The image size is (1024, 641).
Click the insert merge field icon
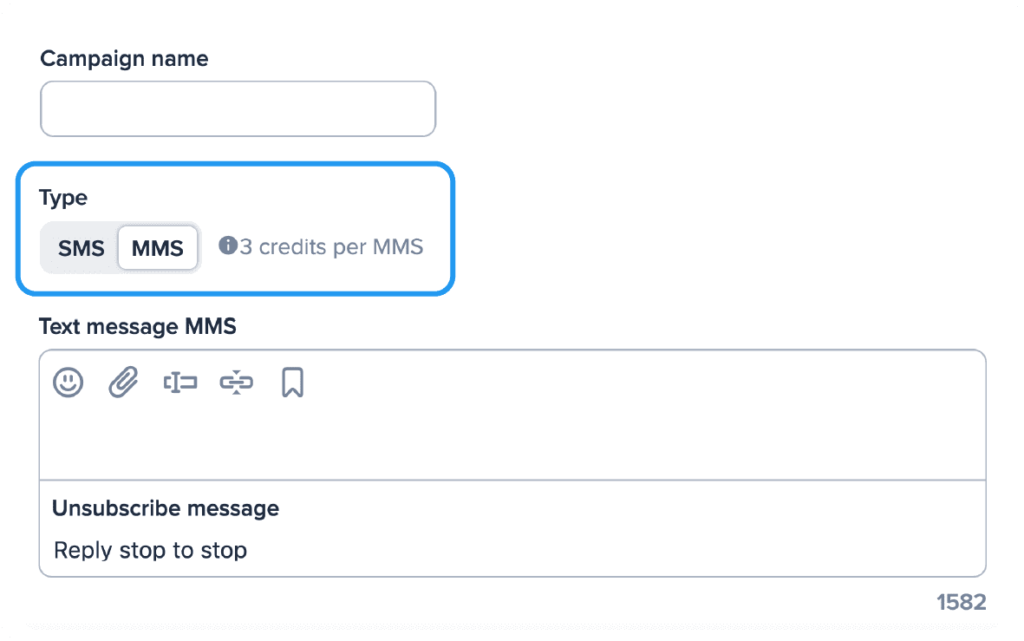point(180,382)
